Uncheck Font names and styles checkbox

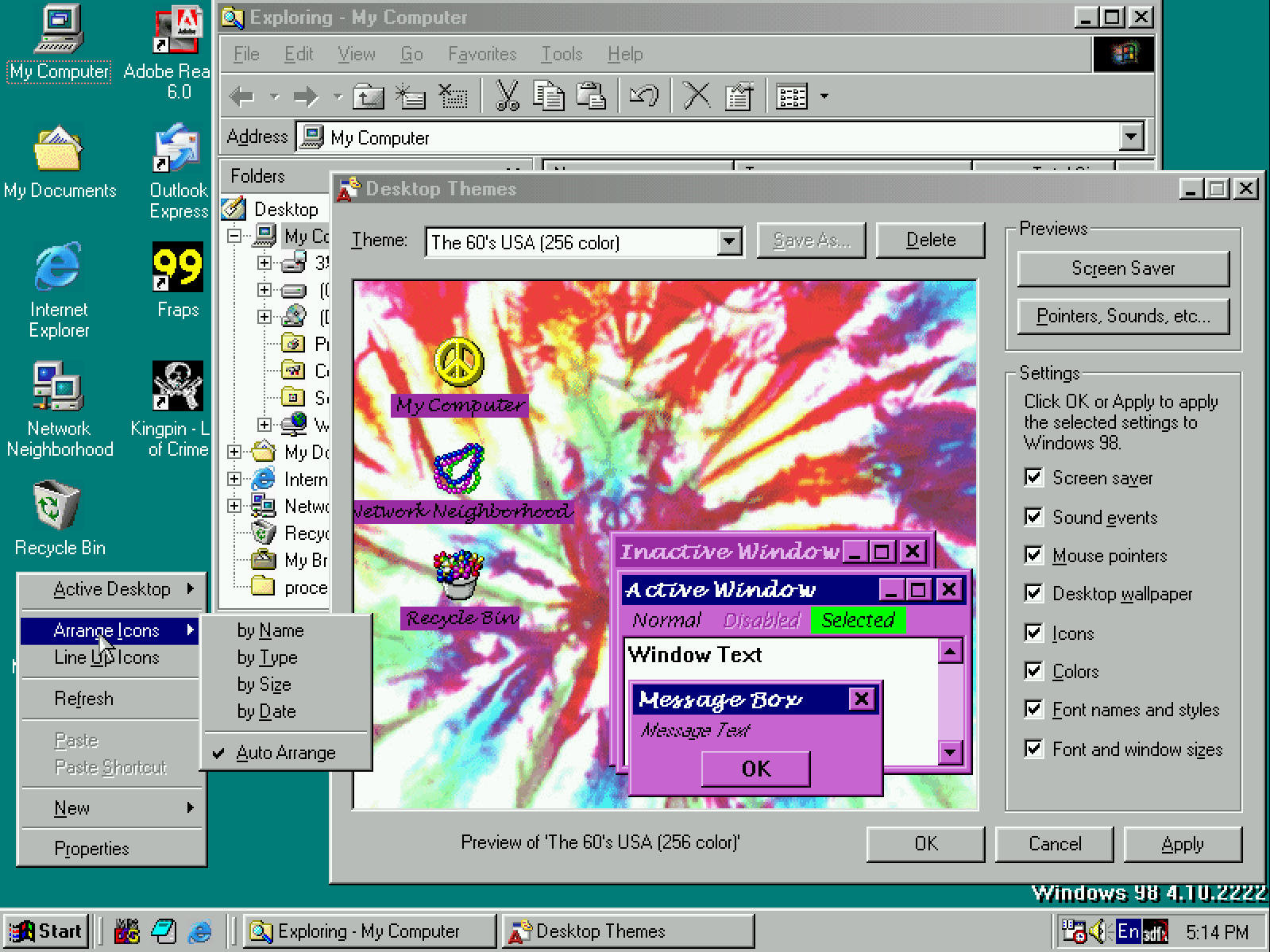pyautogui.click(x=1033, y=709)
